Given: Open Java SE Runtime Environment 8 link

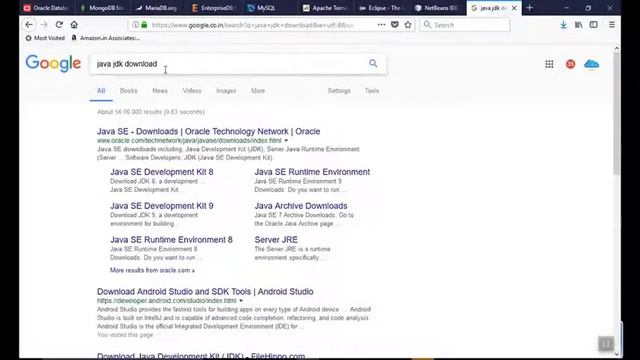Looking at the screenshot, I should 171,240.
